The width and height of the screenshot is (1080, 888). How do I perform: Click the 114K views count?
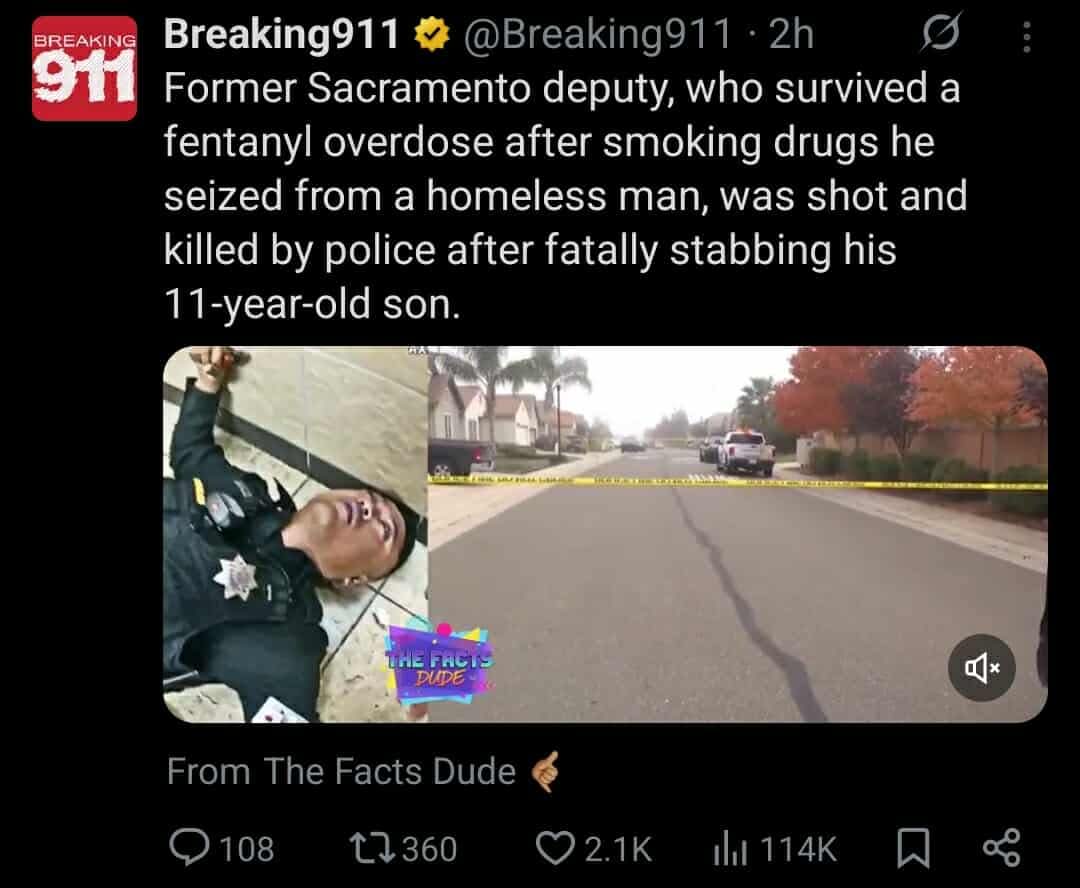coord(798,849)
